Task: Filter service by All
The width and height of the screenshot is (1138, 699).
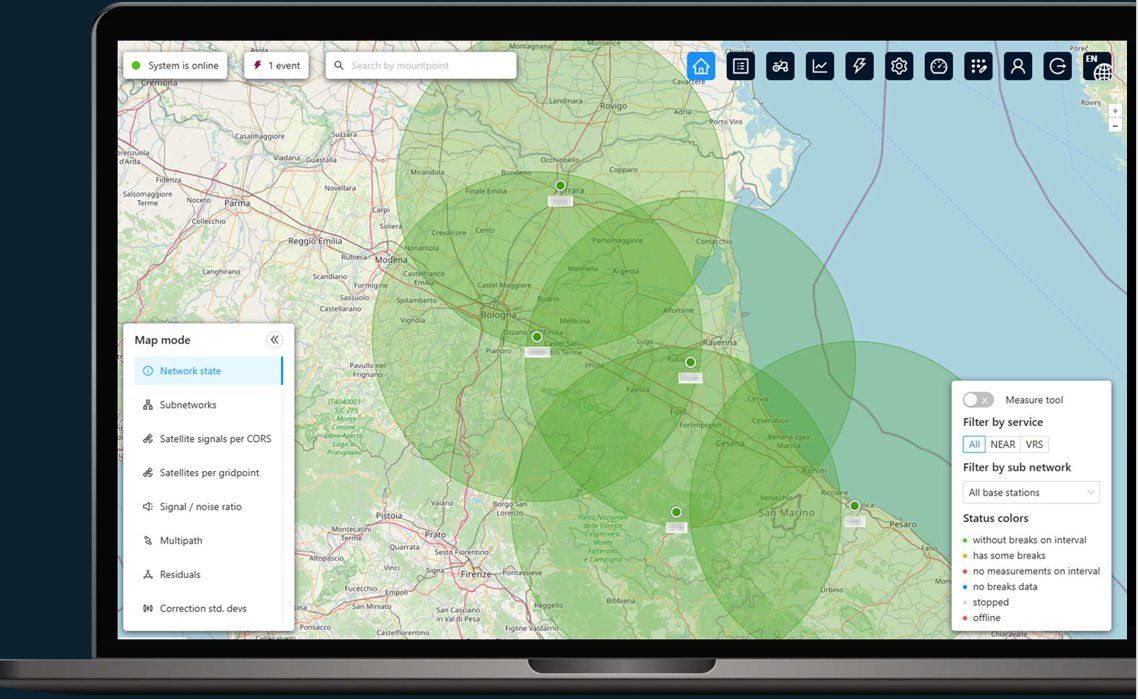Action: tap(974, 444)
